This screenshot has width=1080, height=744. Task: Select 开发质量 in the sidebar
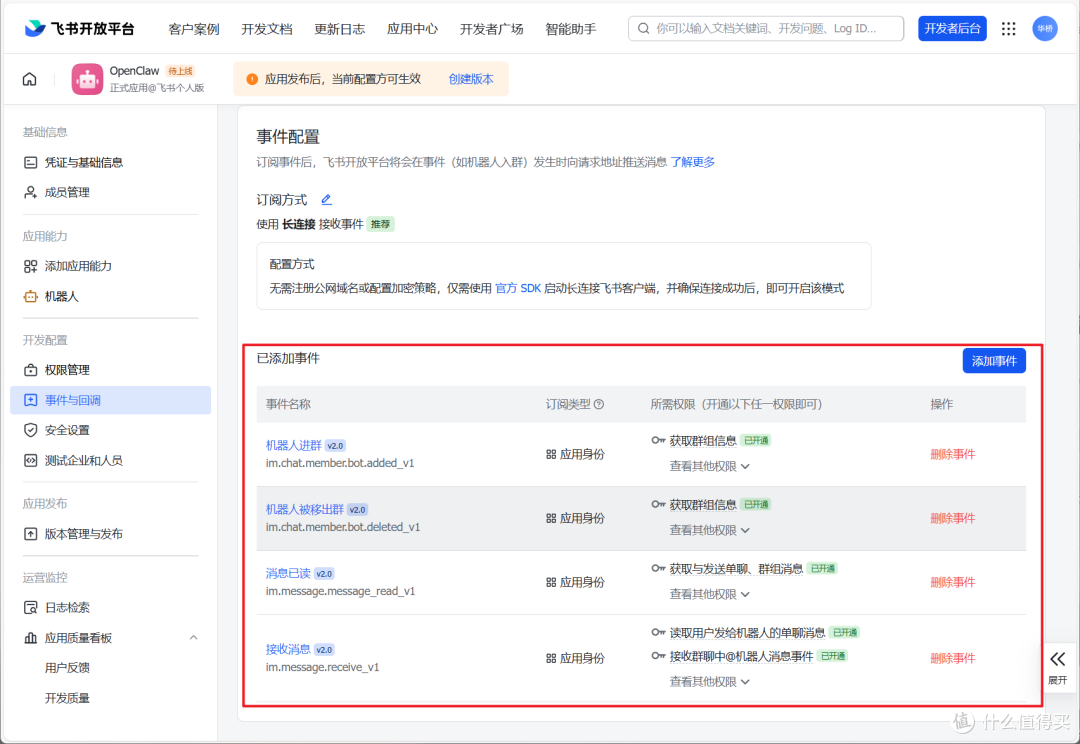pos(67,699)
